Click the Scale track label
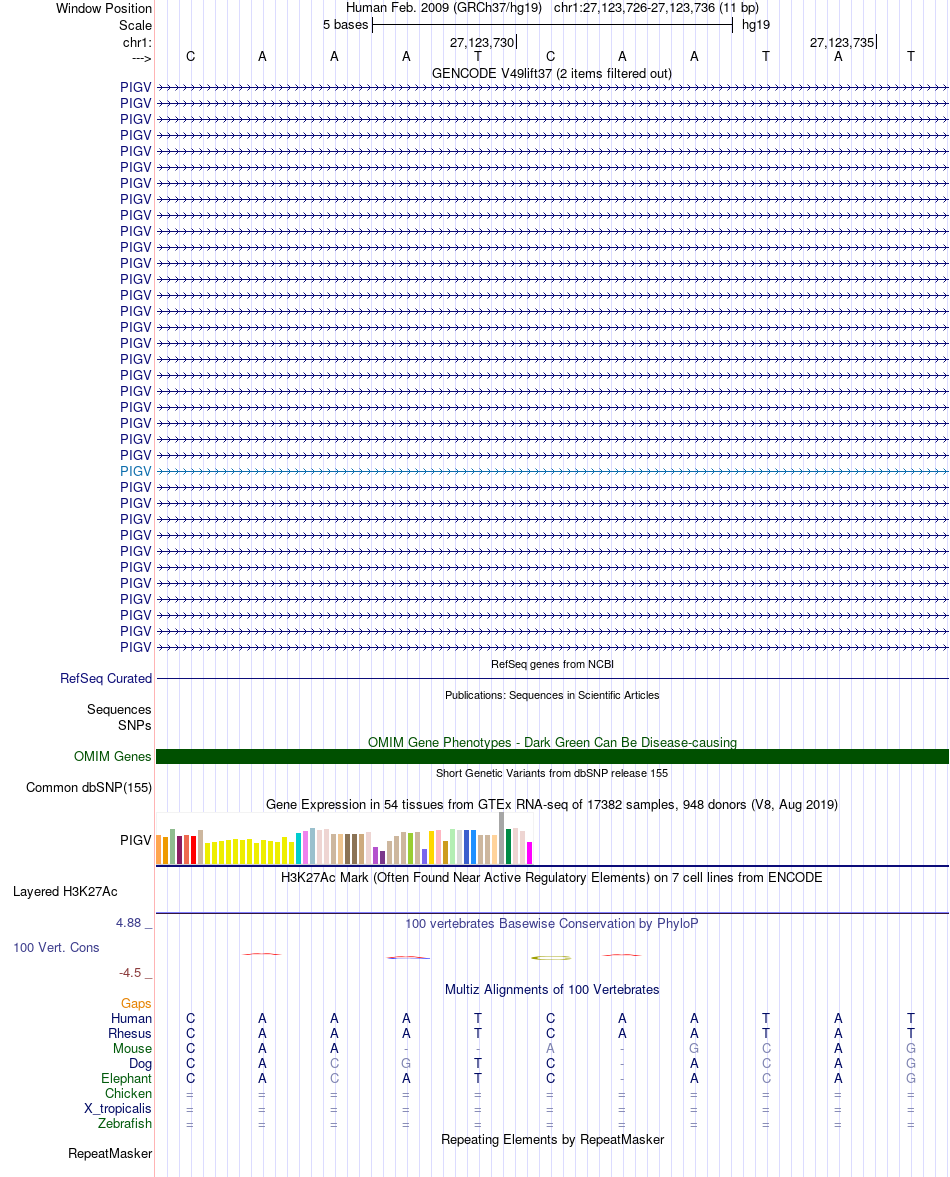Image resolution: width=950 pixels, height=1177 pixels. 135,25
